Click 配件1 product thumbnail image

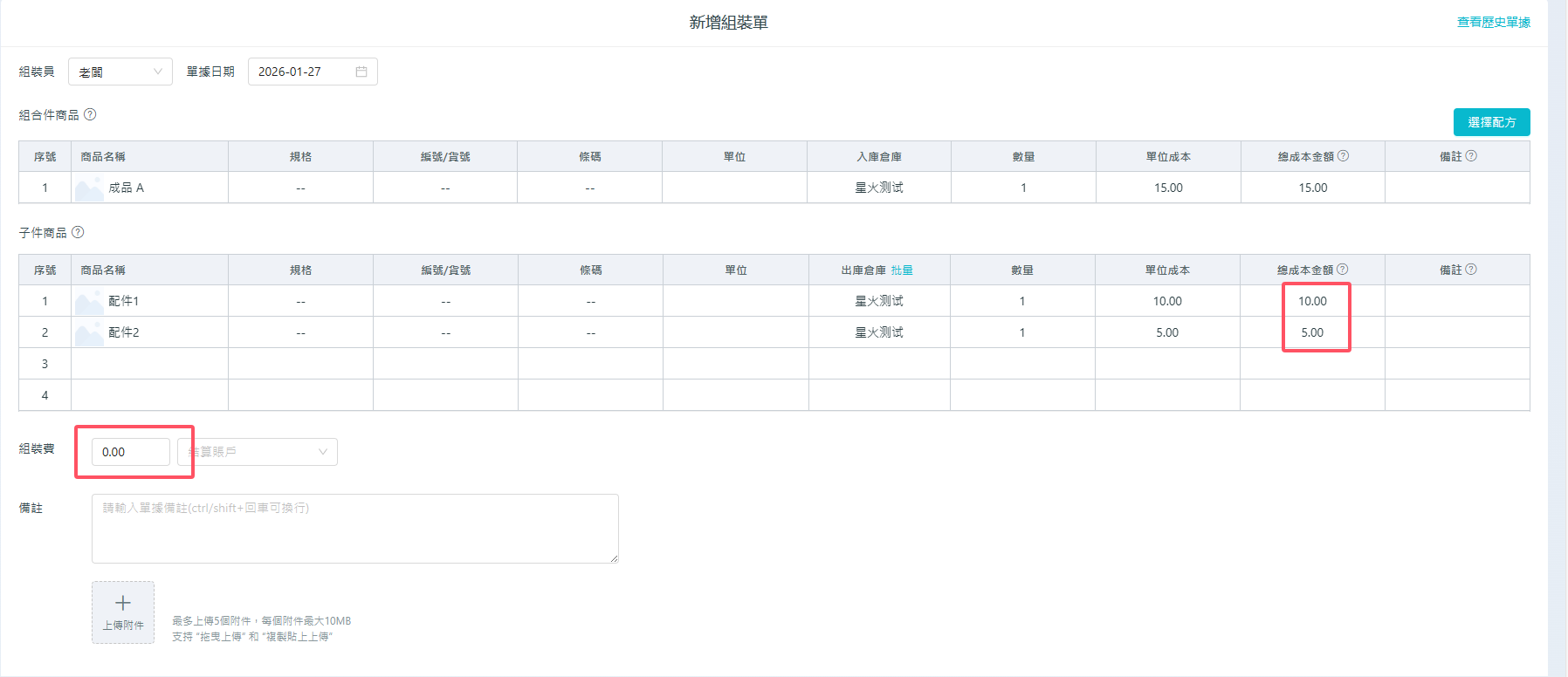[89, 302]
